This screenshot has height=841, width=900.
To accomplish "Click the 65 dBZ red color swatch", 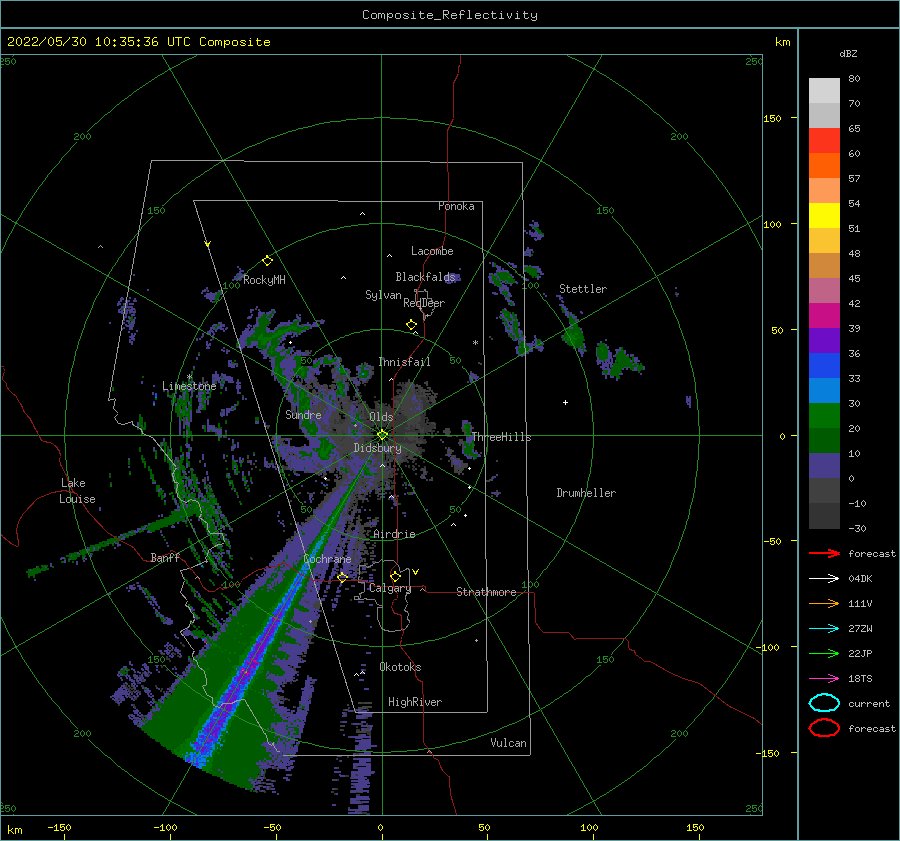I will pos(824,141).
